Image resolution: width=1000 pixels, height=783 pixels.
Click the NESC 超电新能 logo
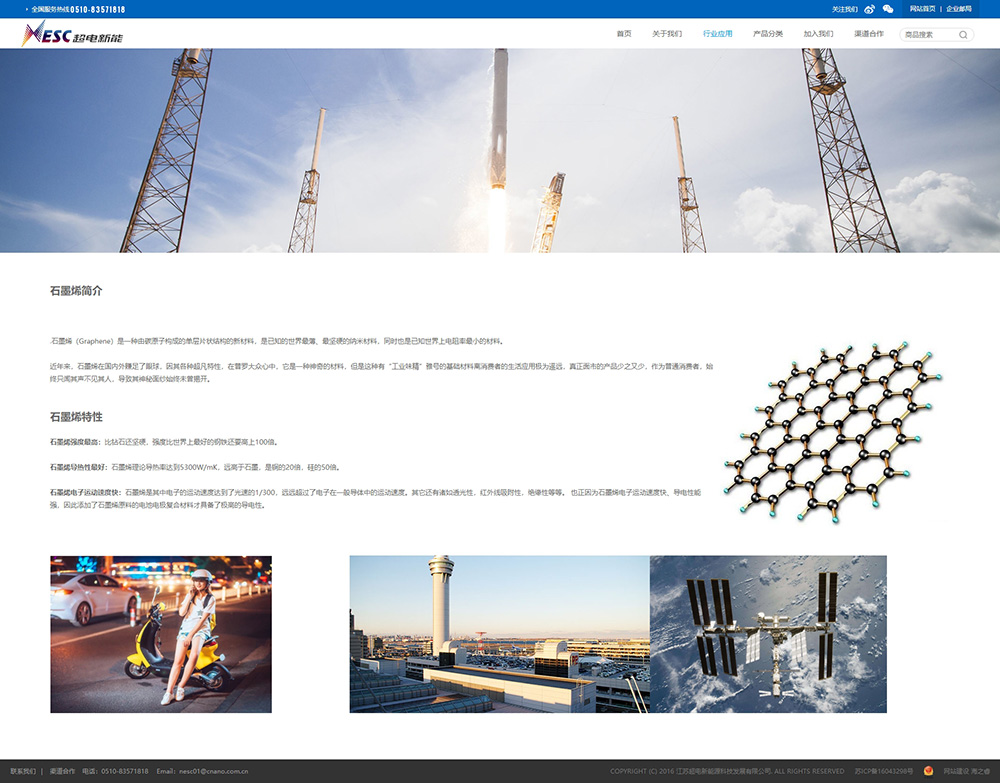pos(72,34)
